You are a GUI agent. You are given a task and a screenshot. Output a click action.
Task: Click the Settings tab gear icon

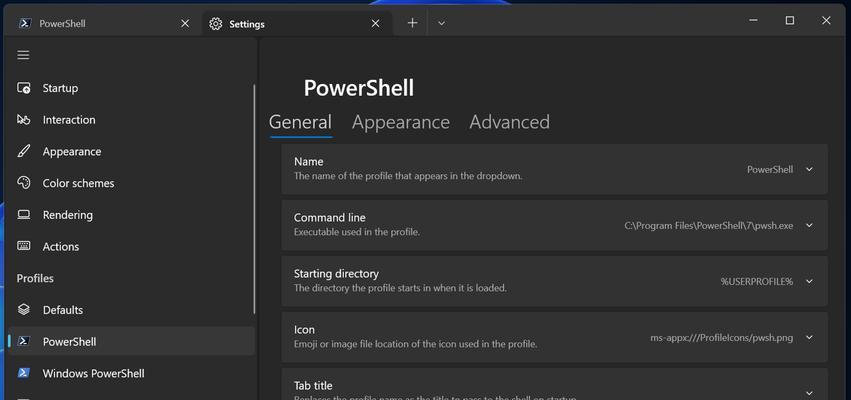(215, 24)
